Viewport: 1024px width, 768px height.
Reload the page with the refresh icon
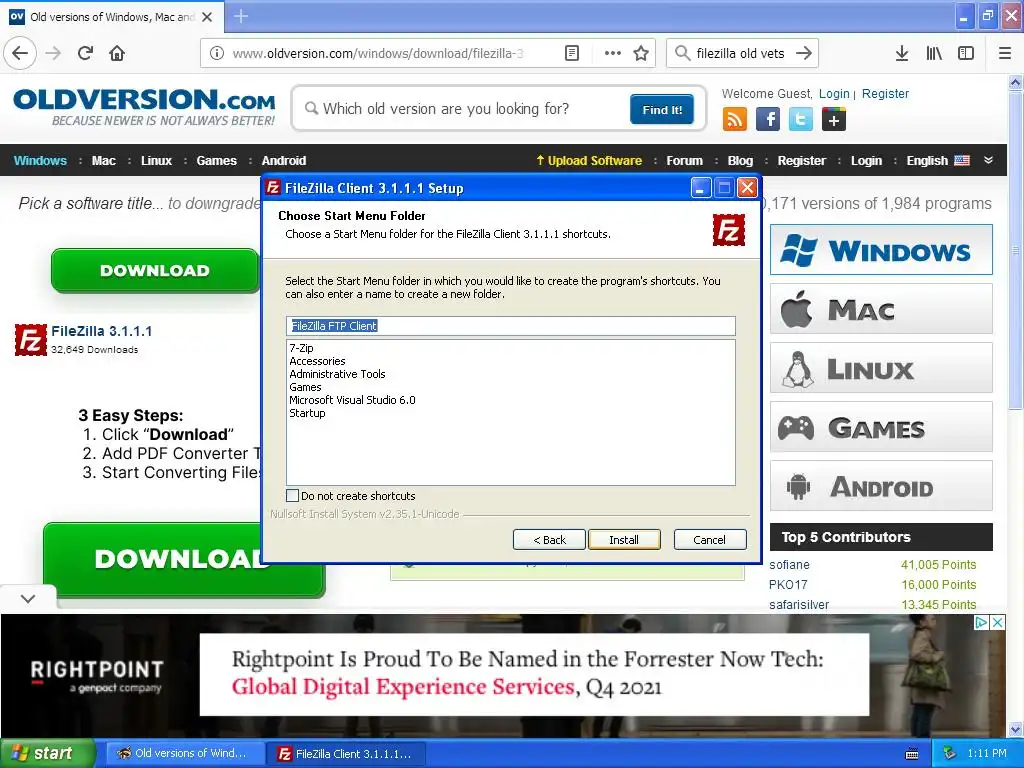point(86,54)
